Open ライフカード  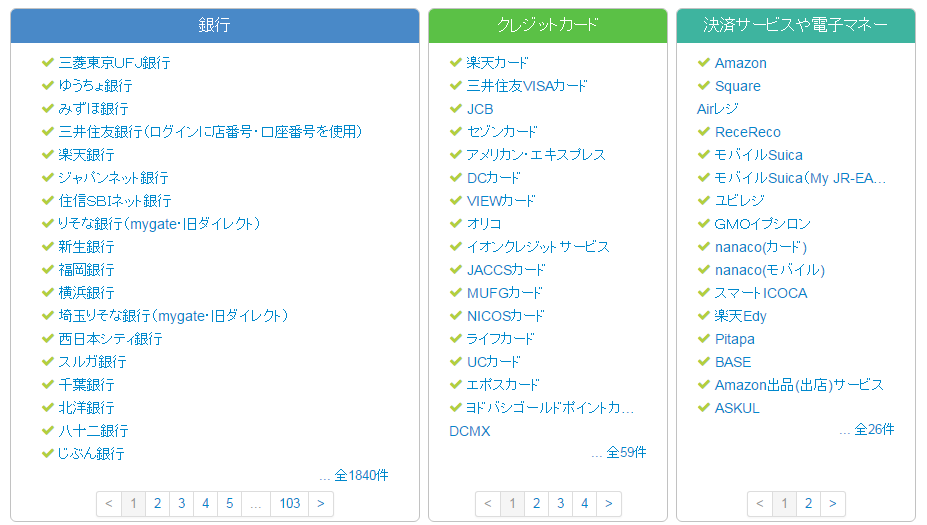point(500,339)
